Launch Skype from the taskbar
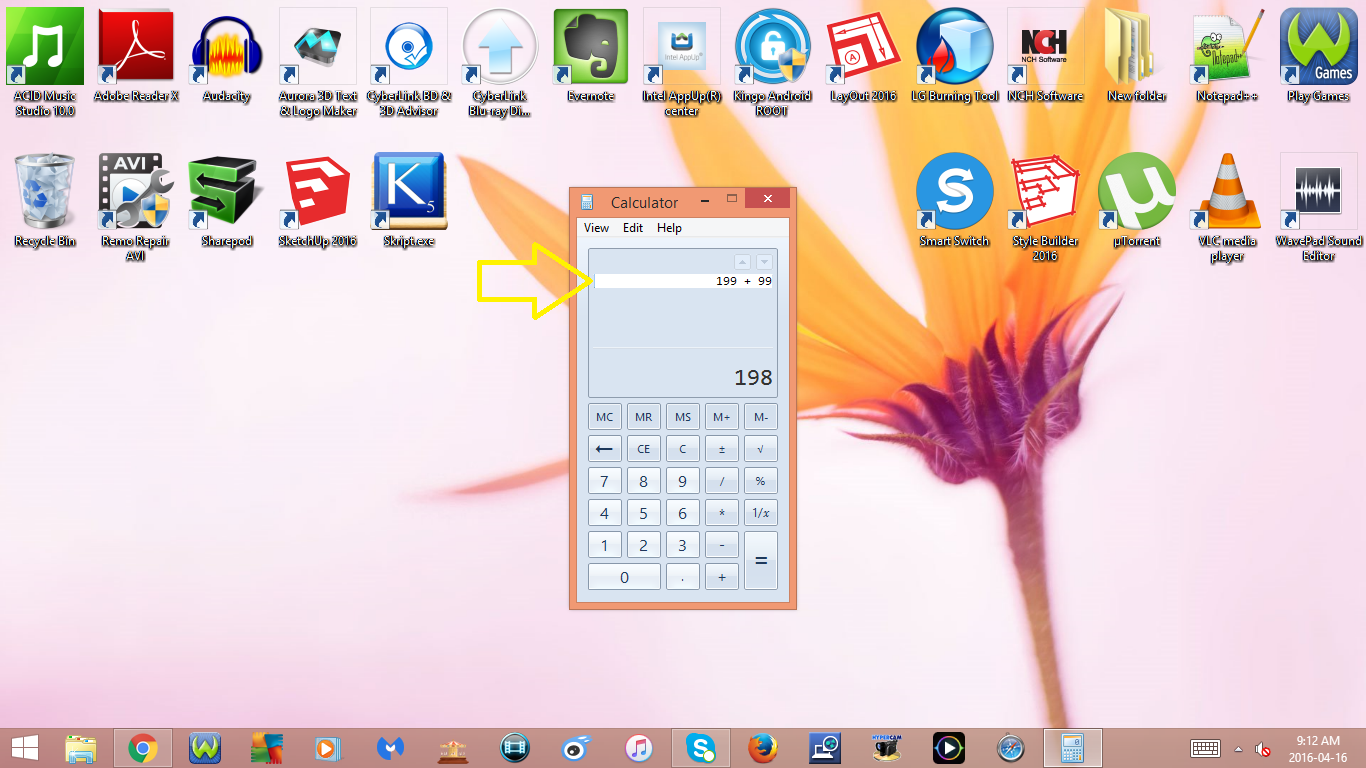 [701, 748]
